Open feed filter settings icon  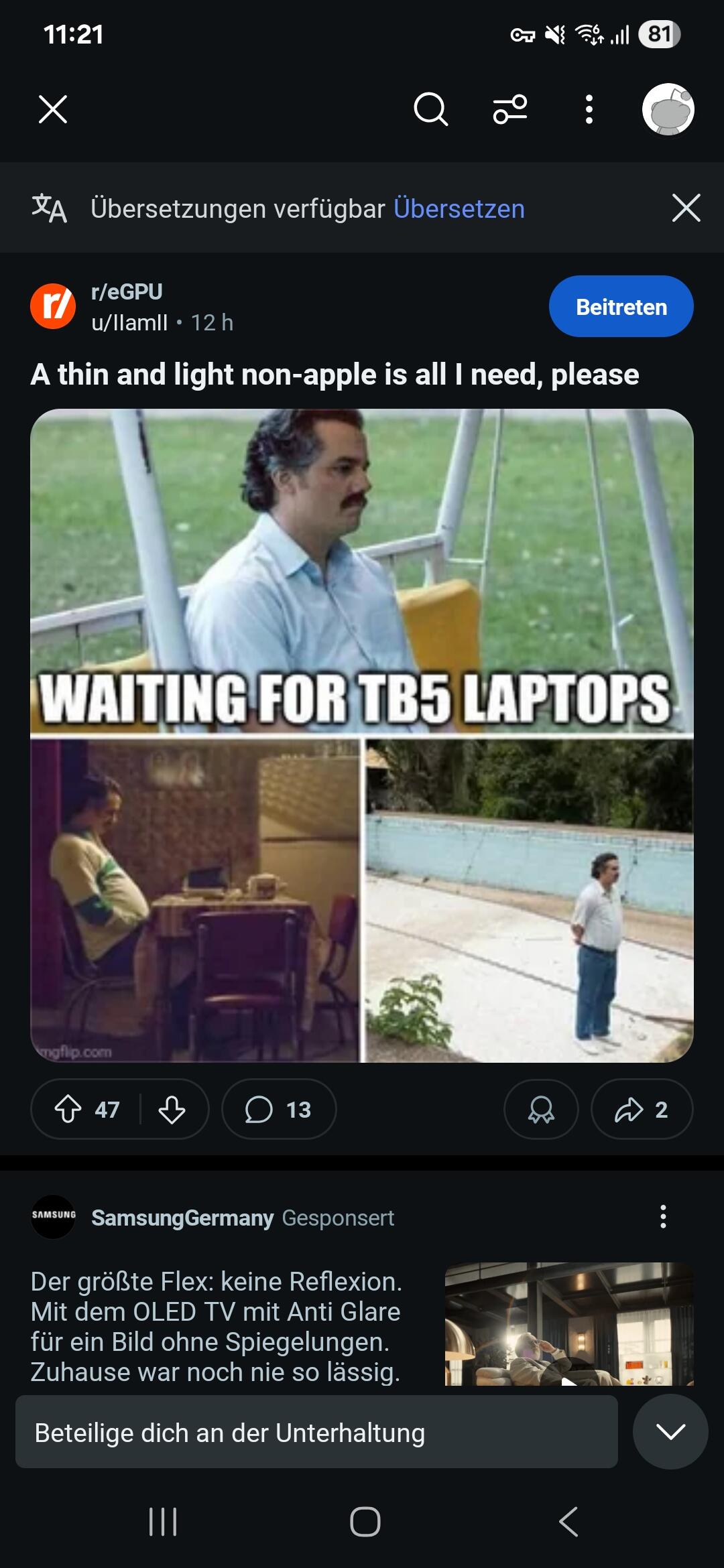(510, 109)
